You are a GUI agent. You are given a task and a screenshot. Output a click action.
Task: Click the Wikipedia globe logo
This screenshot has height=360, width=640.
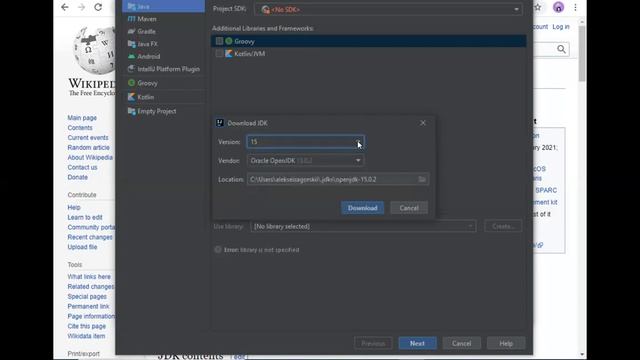coord(94,51)
